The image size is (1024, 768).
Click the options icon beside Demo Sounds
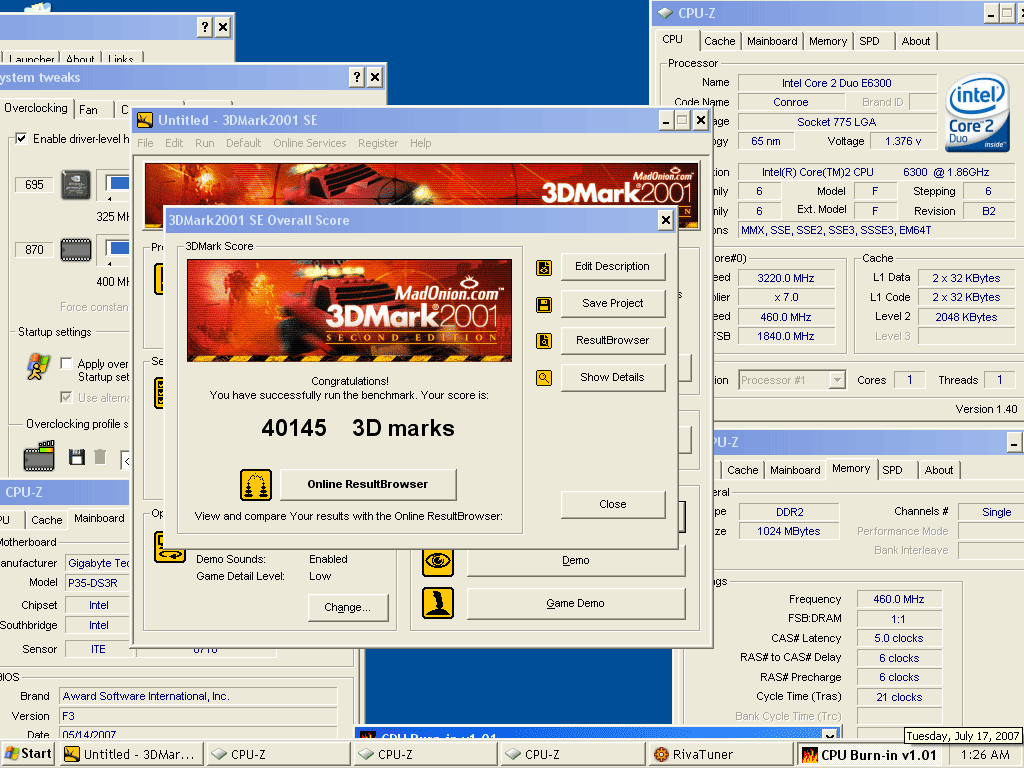[170, 547]
